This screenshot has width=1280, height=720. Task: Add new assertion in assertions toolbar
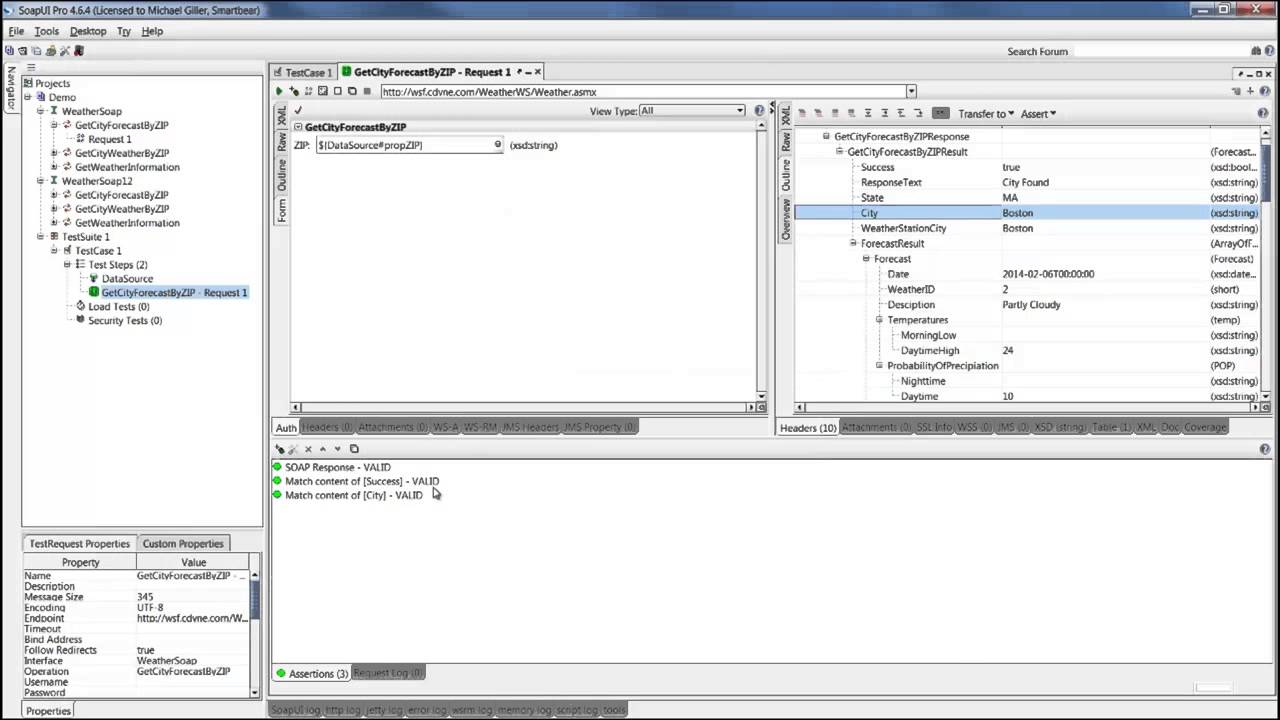tap(280, 449)
